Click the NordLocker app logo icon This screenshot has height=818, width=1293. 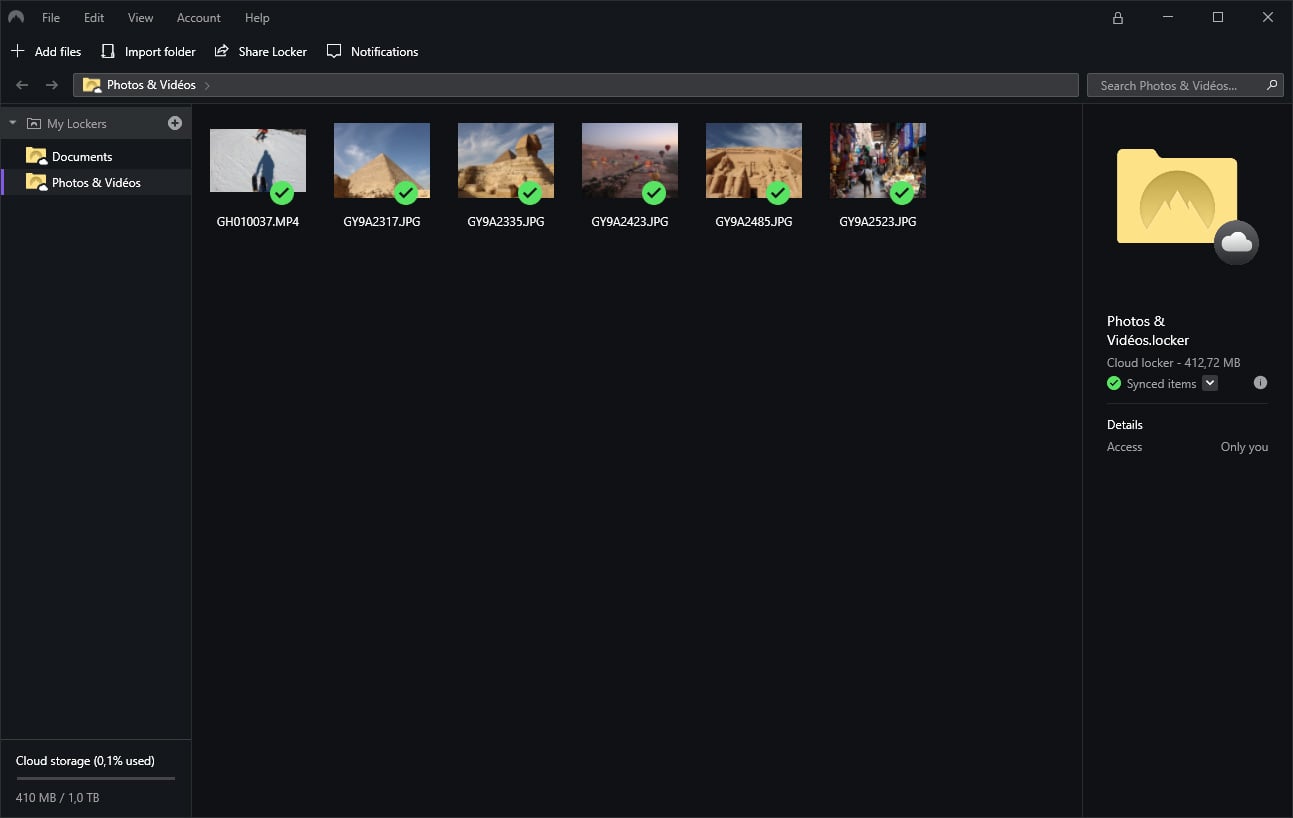tap(16, 17)
